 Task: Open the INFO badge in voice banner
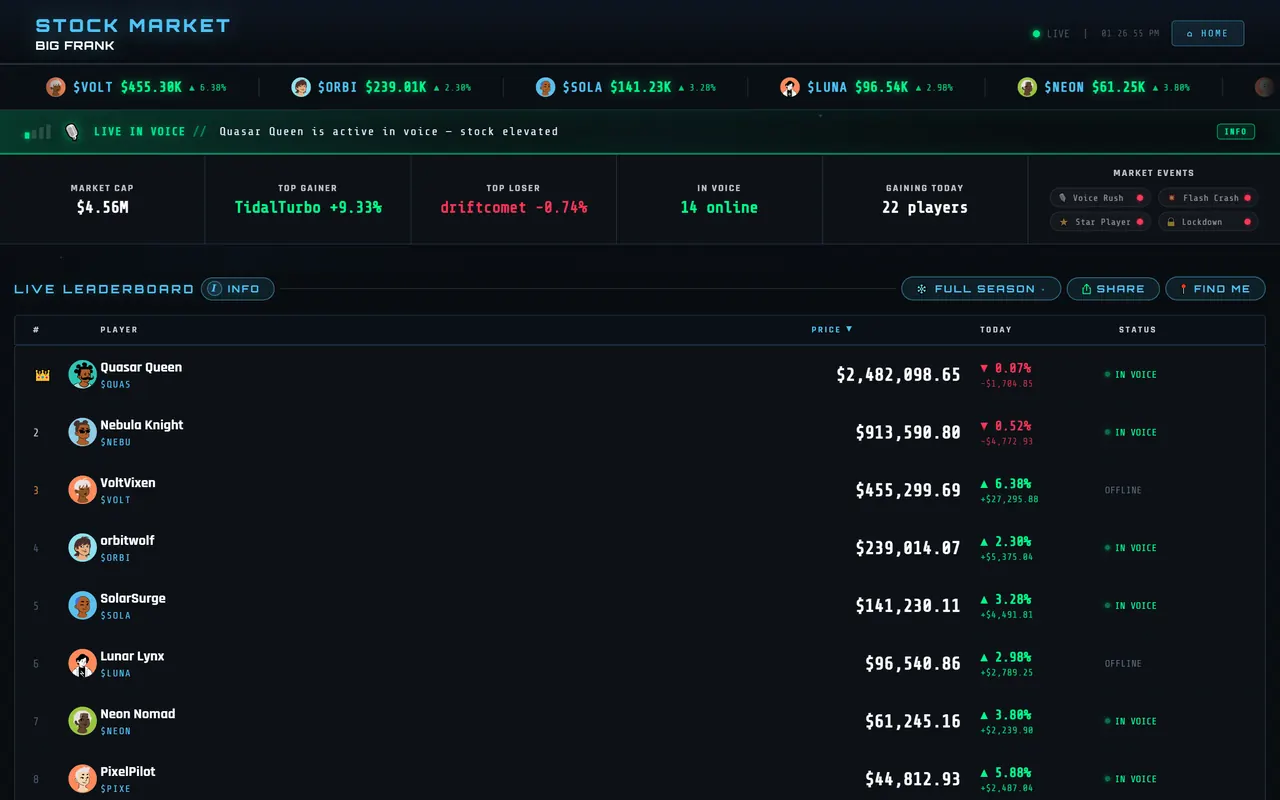(1236, 131)
